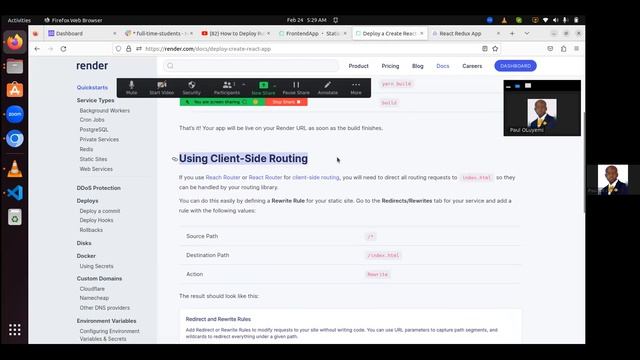Image resolution: width=640 pixels, height=360 pixels.
Task: Open Ubuntu Software from dock
Action: pos(15,90)
